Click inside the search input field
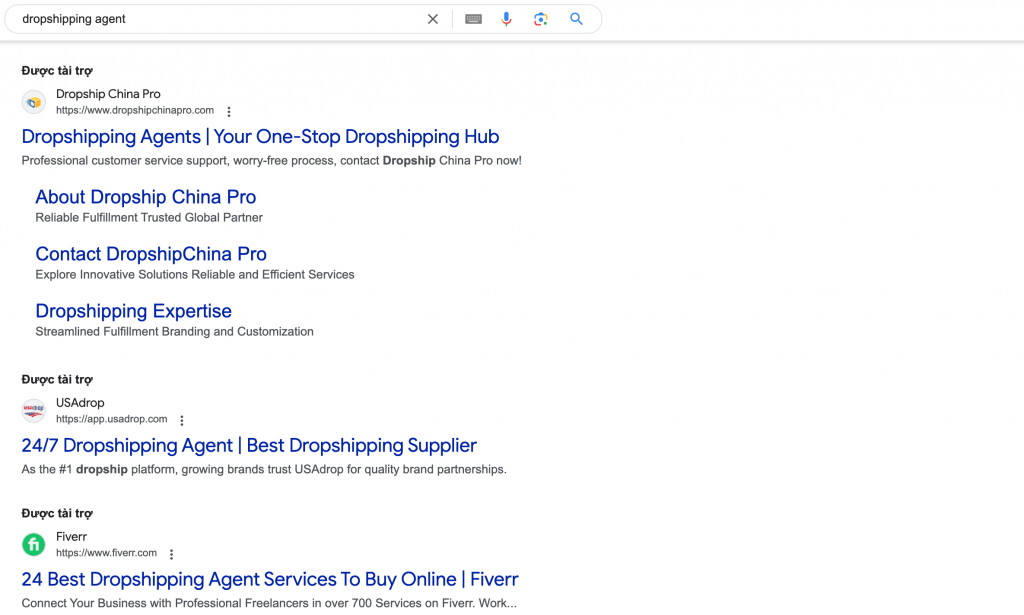Viewport: 1024px width, 615px height. click(200, 18)
